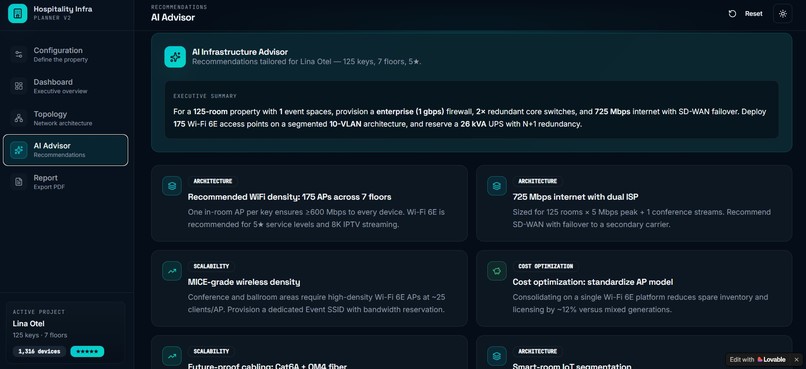The image size is (806, 369).
Task: Click the 'Future-proof cabling: Cat6A + OM4 fiber' heading
Action: coord(267,366)
